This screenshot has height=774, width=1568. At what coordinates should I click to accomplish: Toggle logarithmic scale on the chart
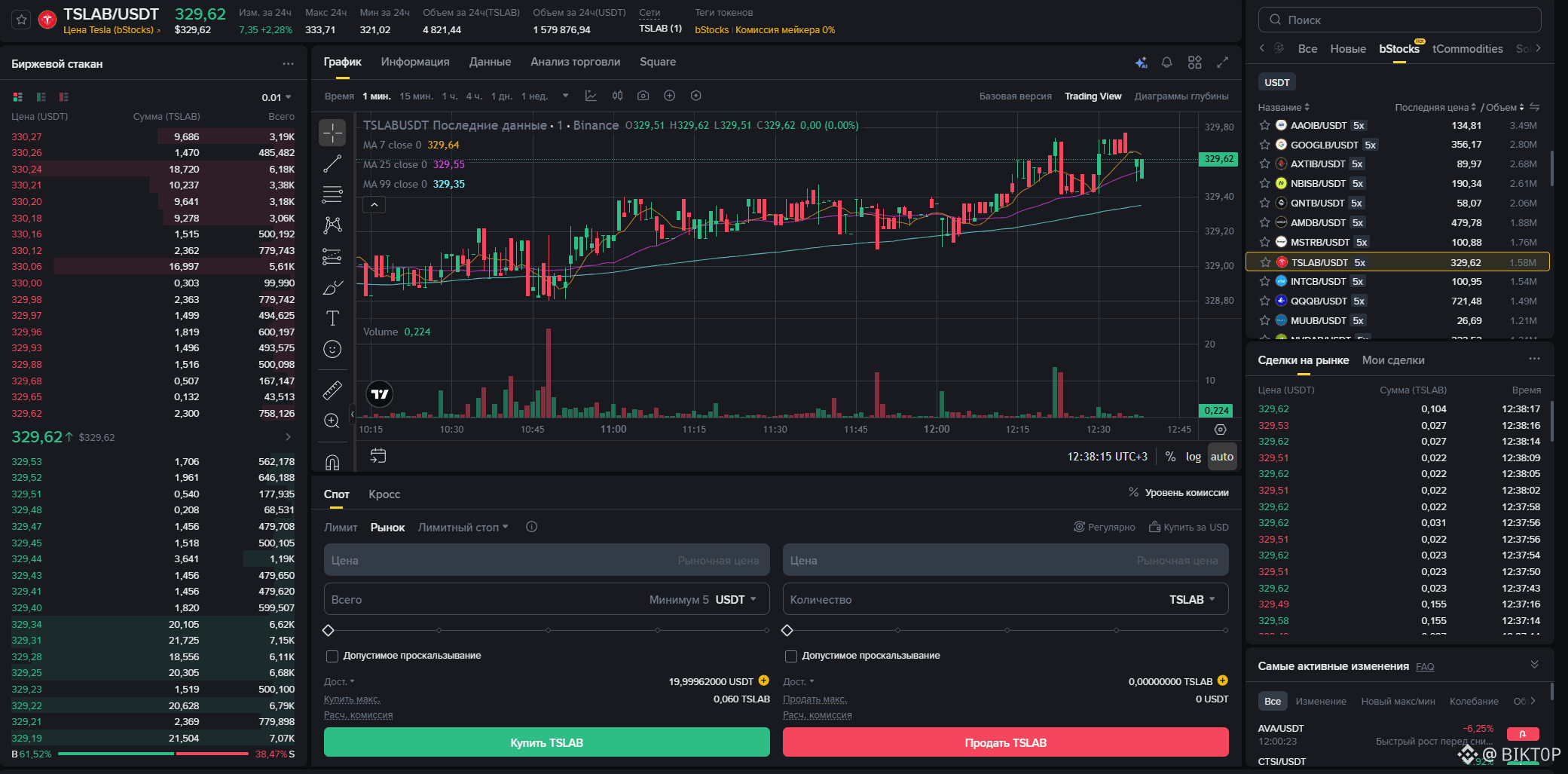point(1194,457)
